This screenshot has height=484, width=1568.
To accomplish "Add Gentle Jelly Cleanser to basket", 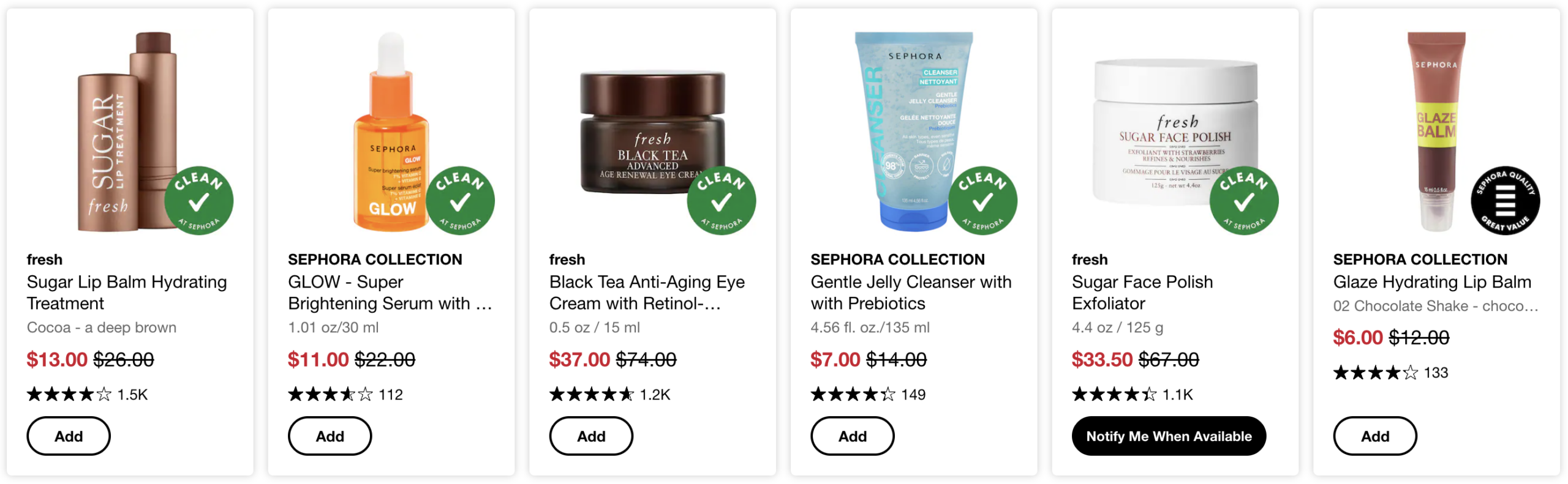I will (x=852, y=436).
